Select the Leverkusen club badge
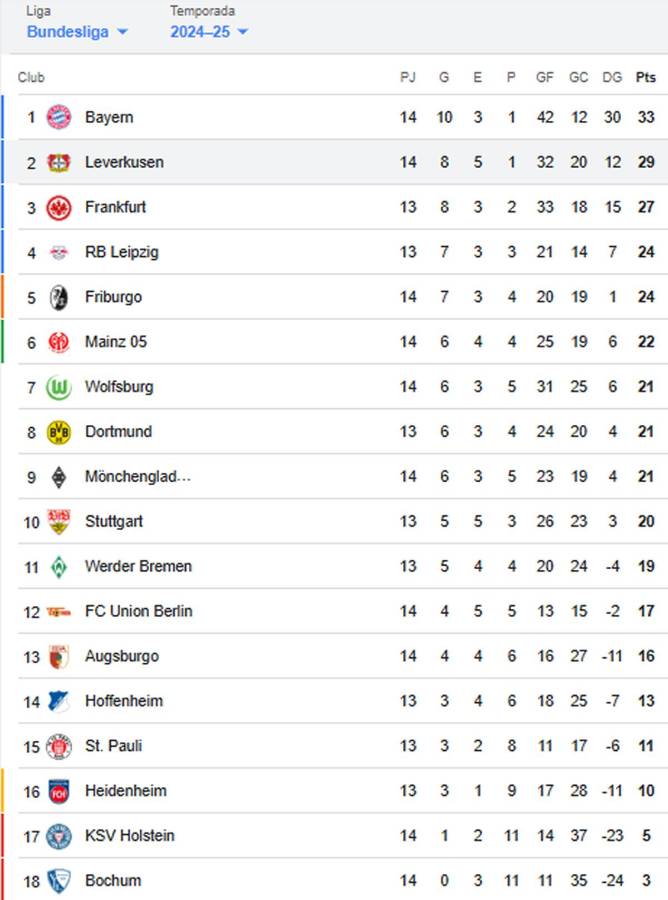Screen dimensions: 668x900 (58, 162)
